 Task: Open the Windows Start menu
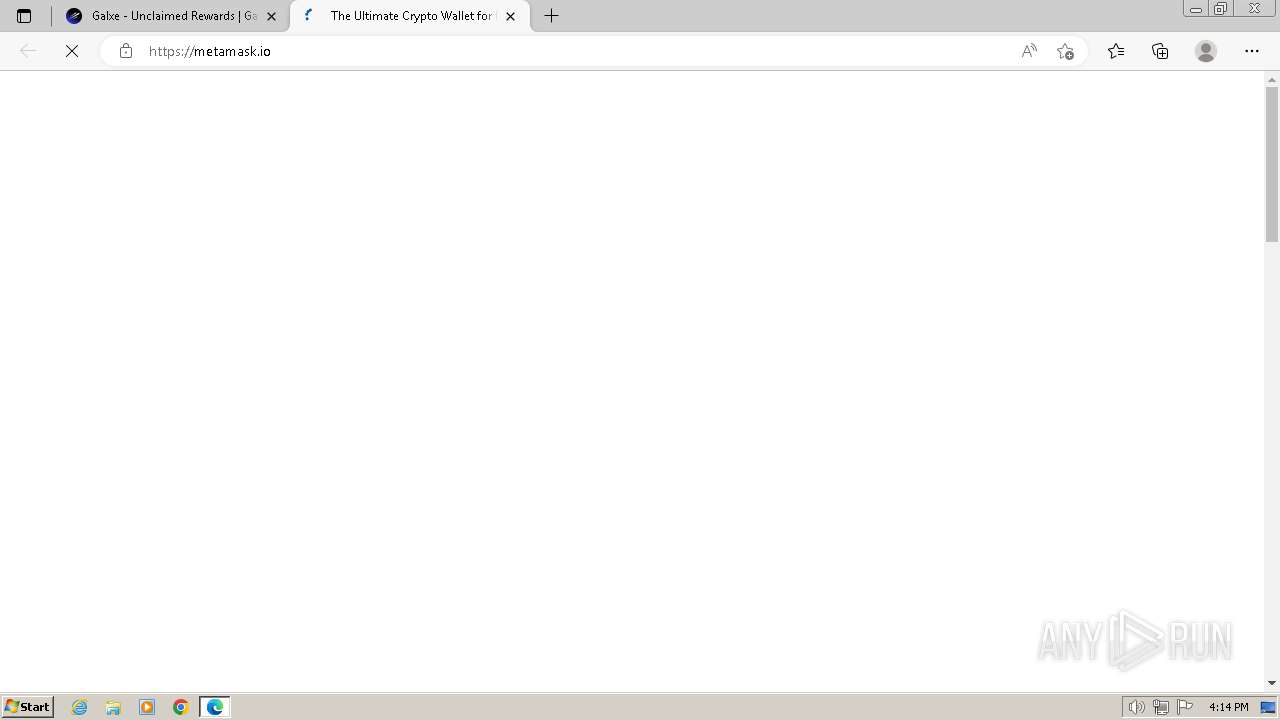click(28, 707)
